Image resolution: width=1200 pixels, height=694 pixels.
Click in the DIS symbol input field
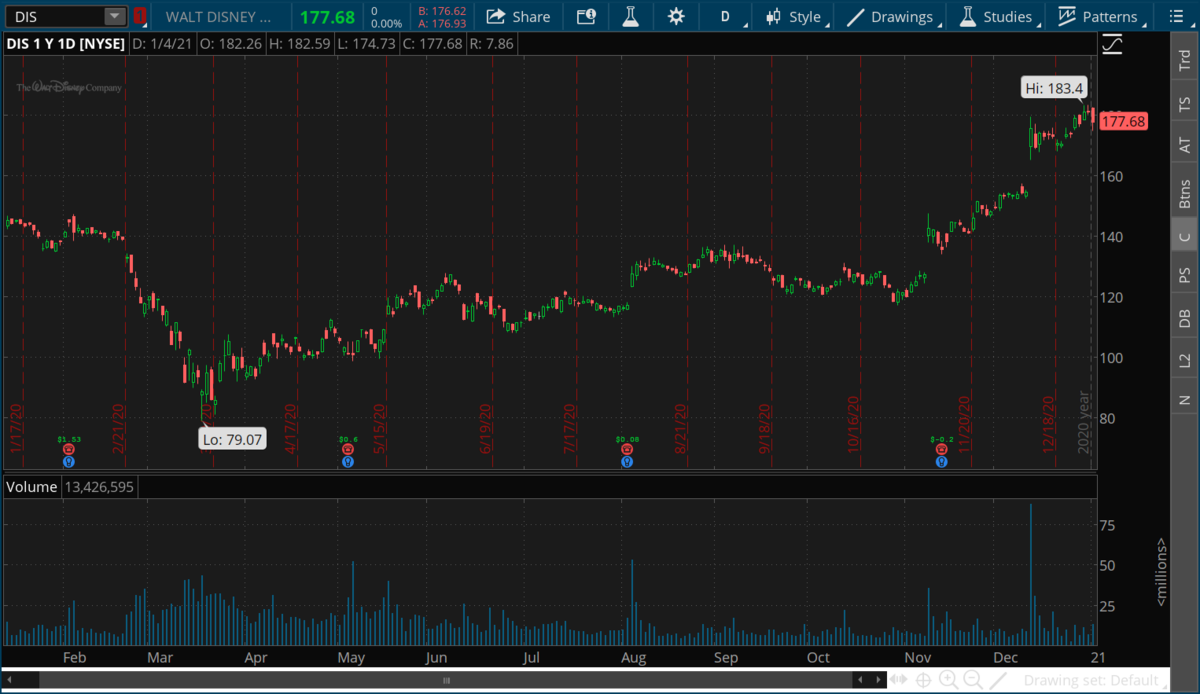pyautogui.click(x=56, y=17)
